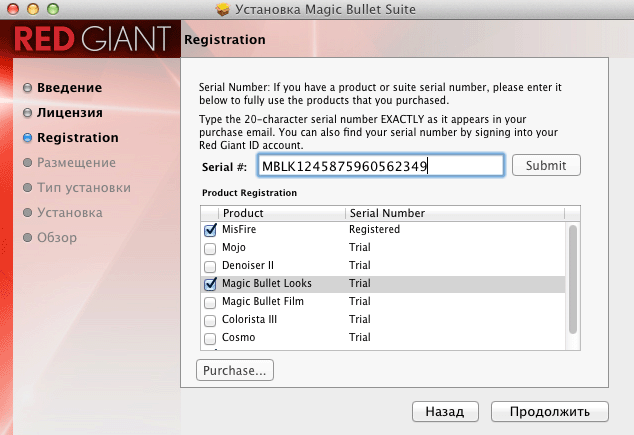634x435 pixels.
Task: Zoom the window with the green button
Action: (x=53, y=9)
